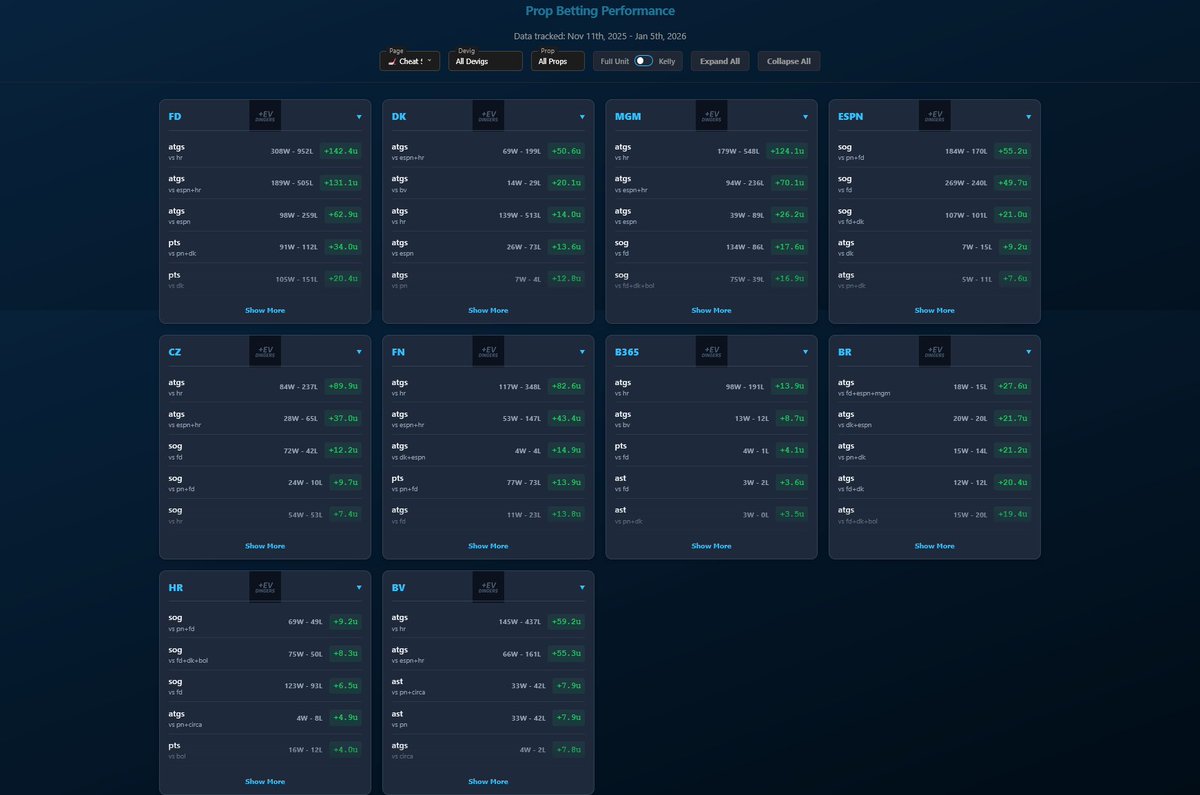The image size is (1200, 795).
Task: Click the +124.1u value in MGM card
Action: [x=787, y=151]
